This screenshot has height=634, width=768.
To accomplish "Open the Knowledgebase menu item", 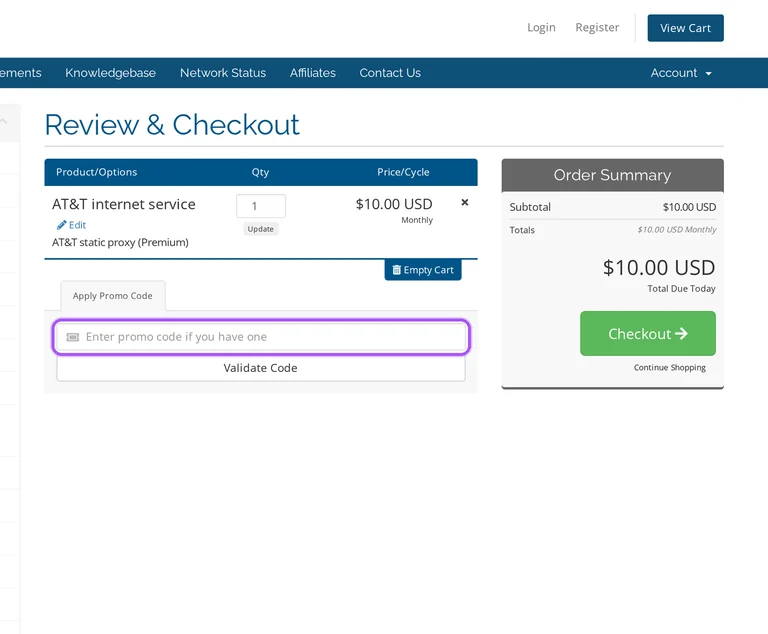I will click(x=111, y=73).
